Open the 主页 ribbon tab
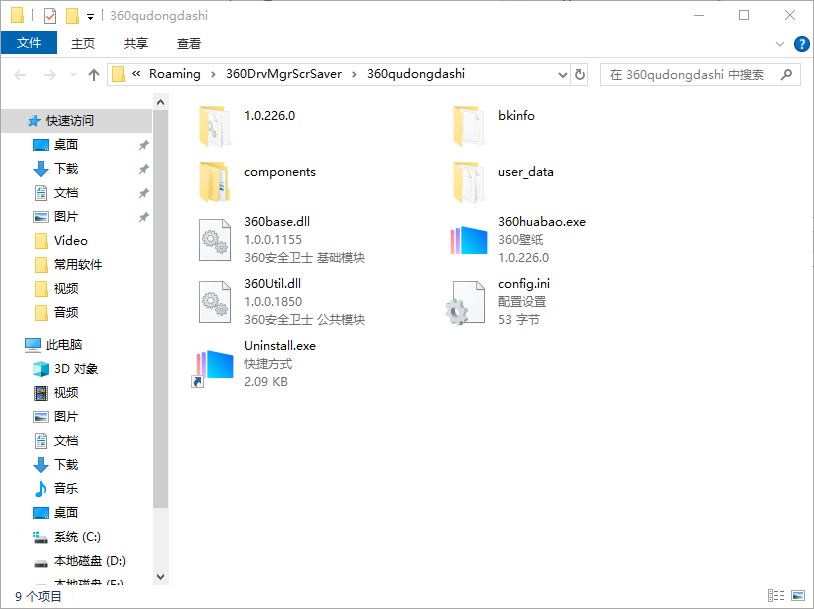The width and height of the screenshot is (814, 609). click(83, 44)
